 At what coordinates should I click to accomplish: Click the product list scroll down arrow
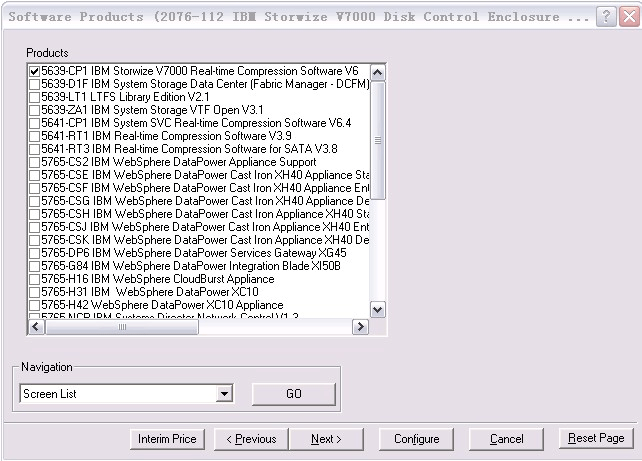pyautogui.click(x=378, y=310)
